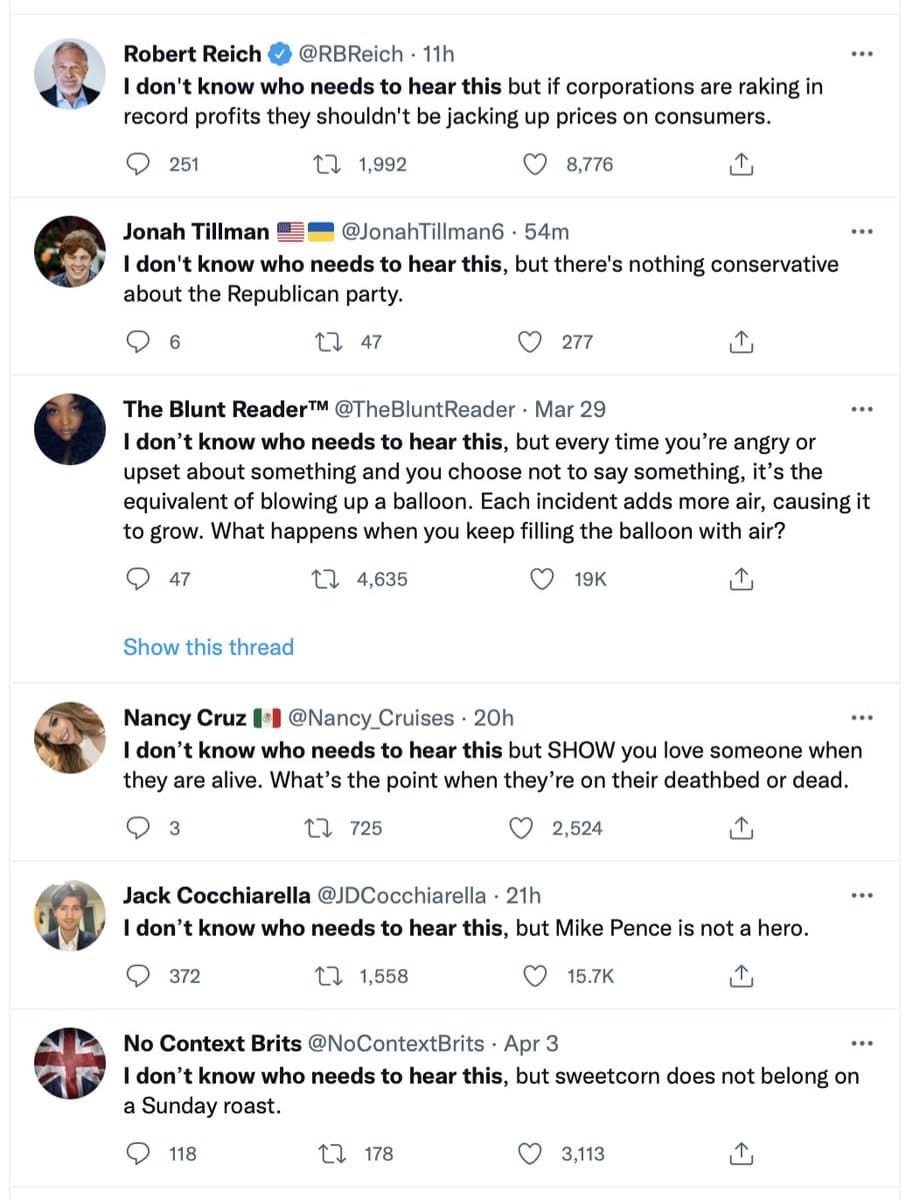Reply to No Context Brits tweet
The height and width of the screenshot is (1200, 913).
[140, 1154]
